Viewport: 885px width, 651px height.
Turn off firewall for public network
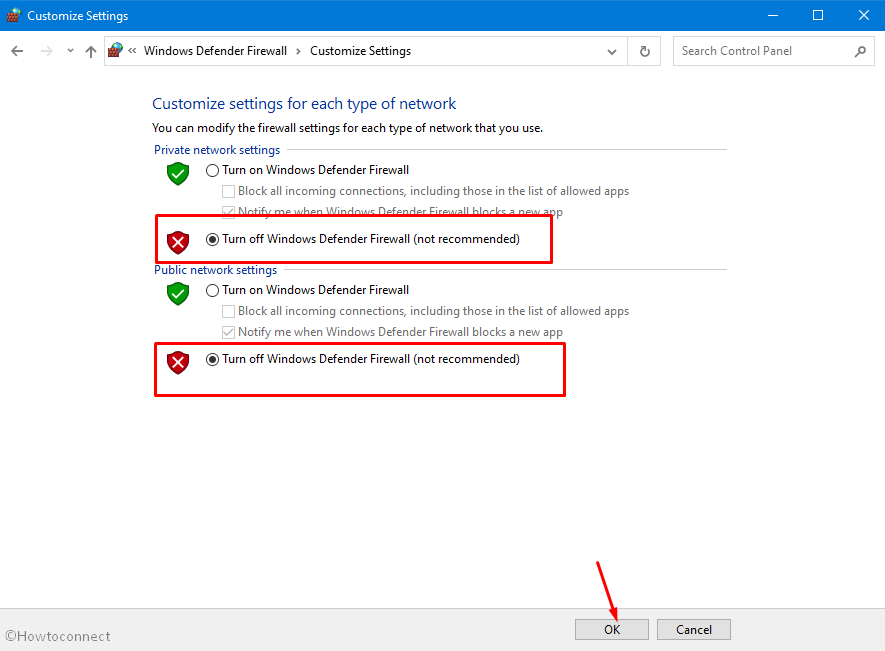(x=212, y=360)
